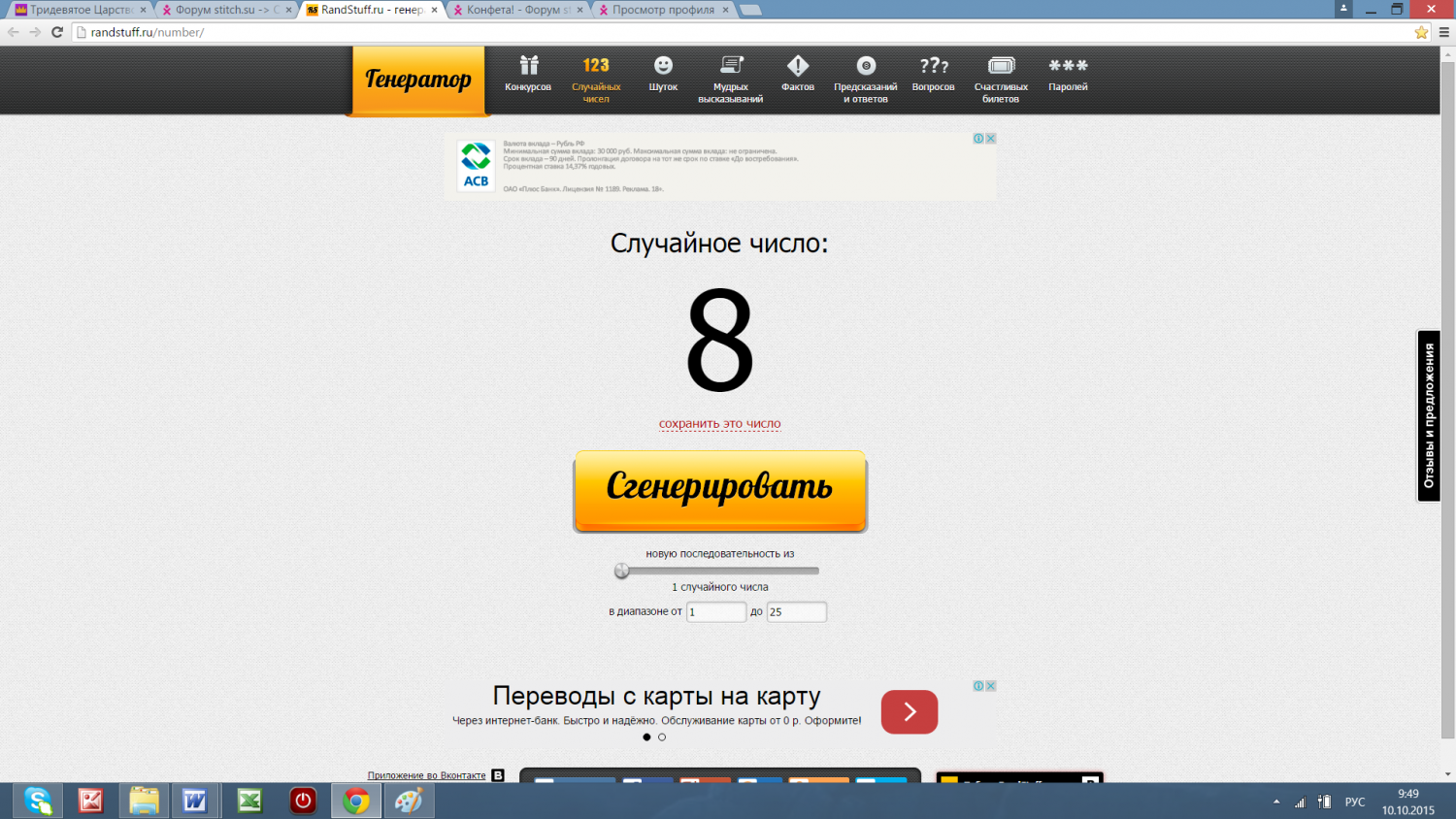Click the Фактов exclamation icon
Viewport: 1456px width, 819px height.
coord(797,74)
